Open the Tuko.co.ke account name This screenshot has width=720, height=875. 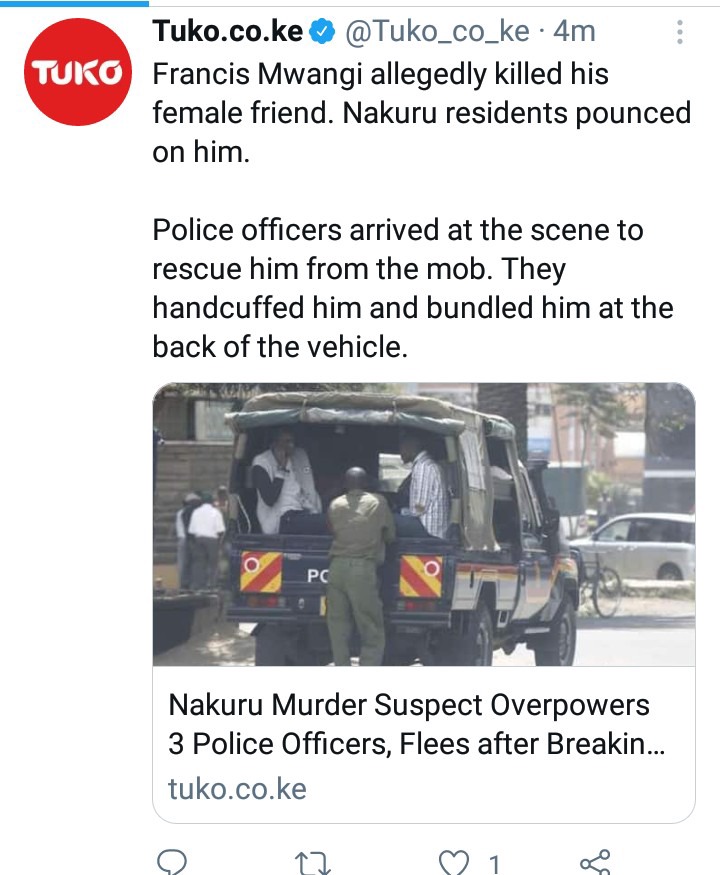tap(228, 31)
